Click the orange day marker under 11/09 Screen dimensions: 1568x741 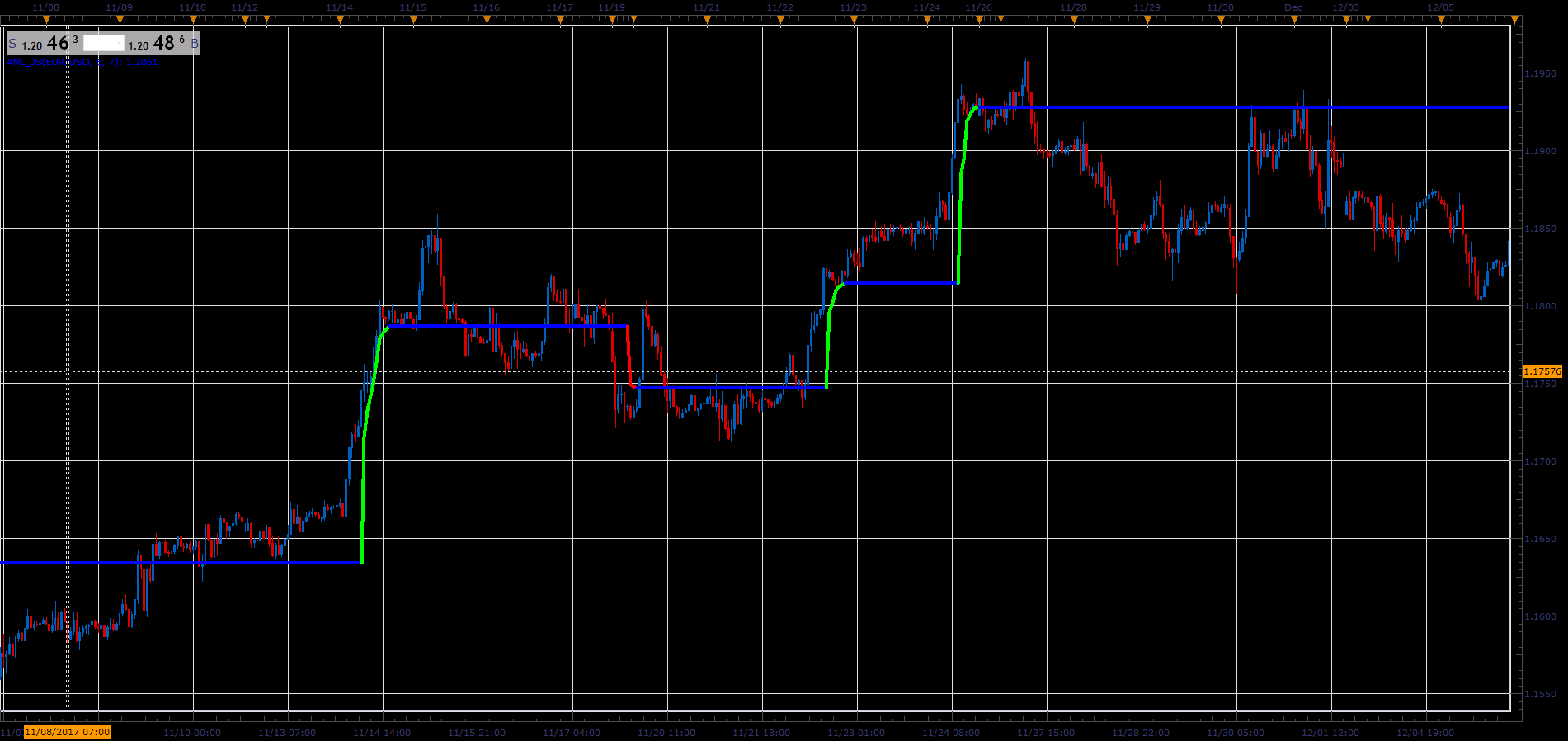pos(120,21)
